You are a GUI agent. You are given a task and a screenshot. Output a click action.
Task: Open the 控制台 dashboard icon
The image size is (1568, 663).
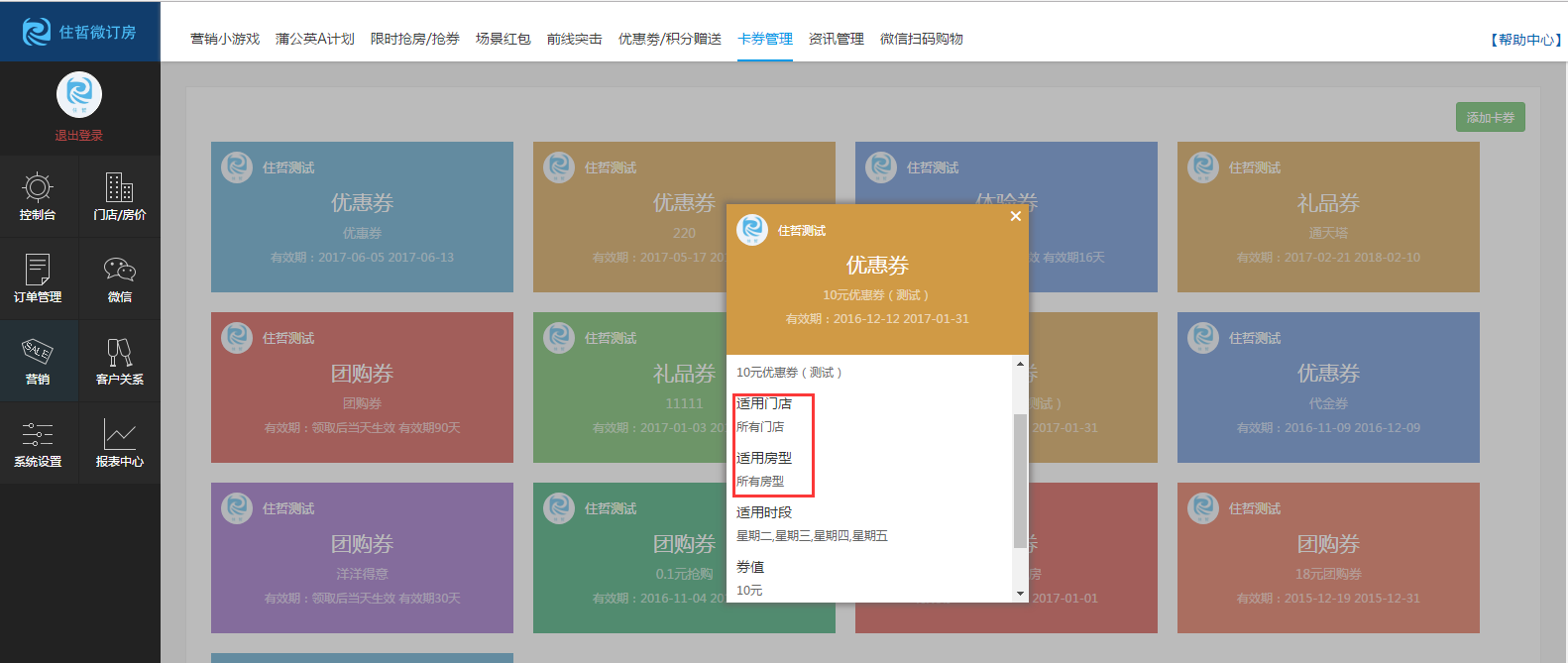[38, 196]
